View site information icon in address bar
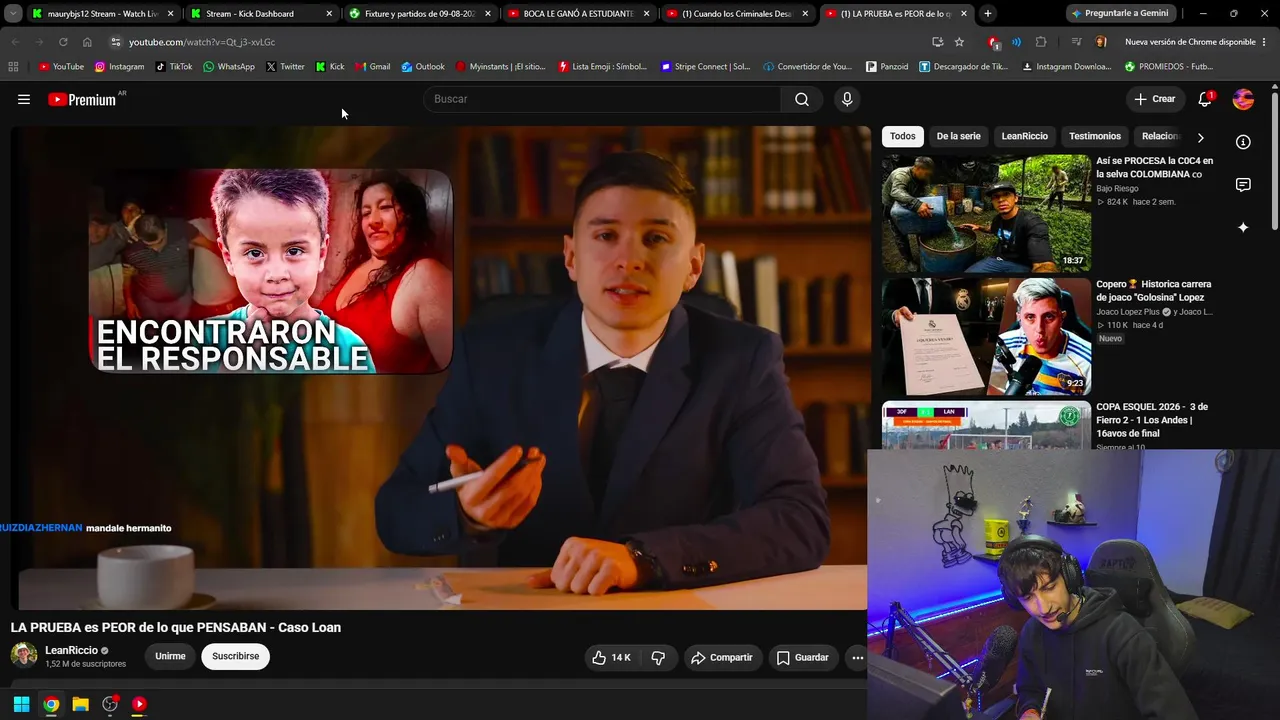Screen dimensions: 1280x720 115,42
